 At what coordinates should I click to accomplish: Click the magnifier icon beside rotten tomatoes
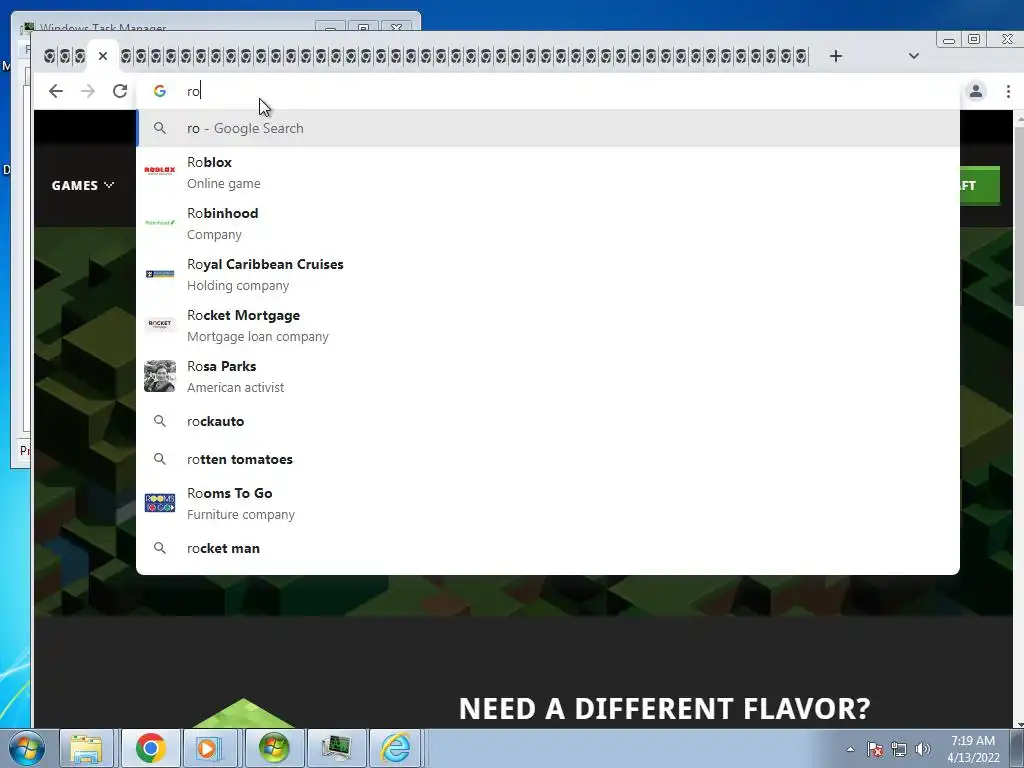pyautogui.click(x=159, y=459)
